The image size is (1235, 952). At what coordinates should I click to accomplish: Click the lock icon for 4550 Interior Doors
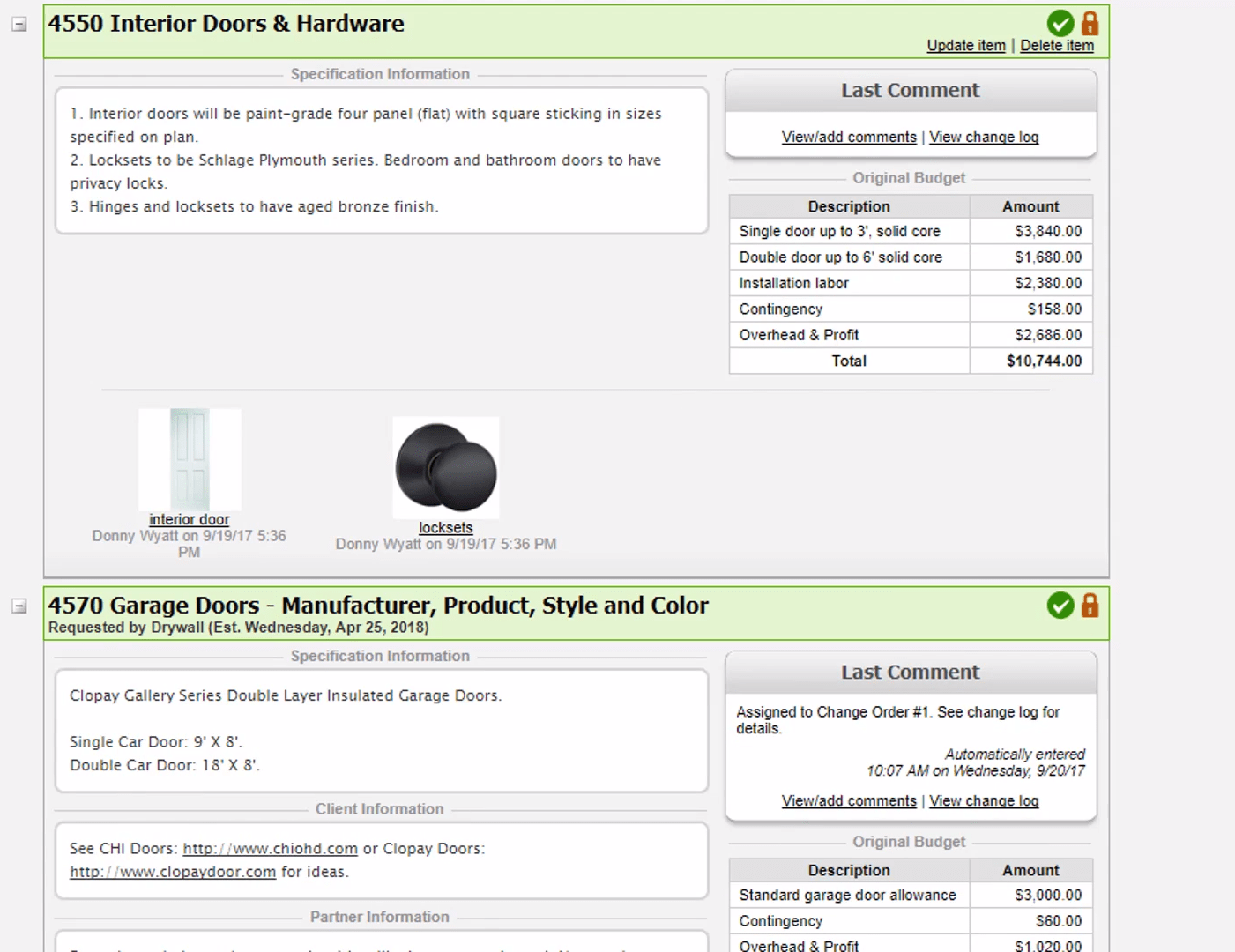pyautogui.click(x=1090, y=24)
